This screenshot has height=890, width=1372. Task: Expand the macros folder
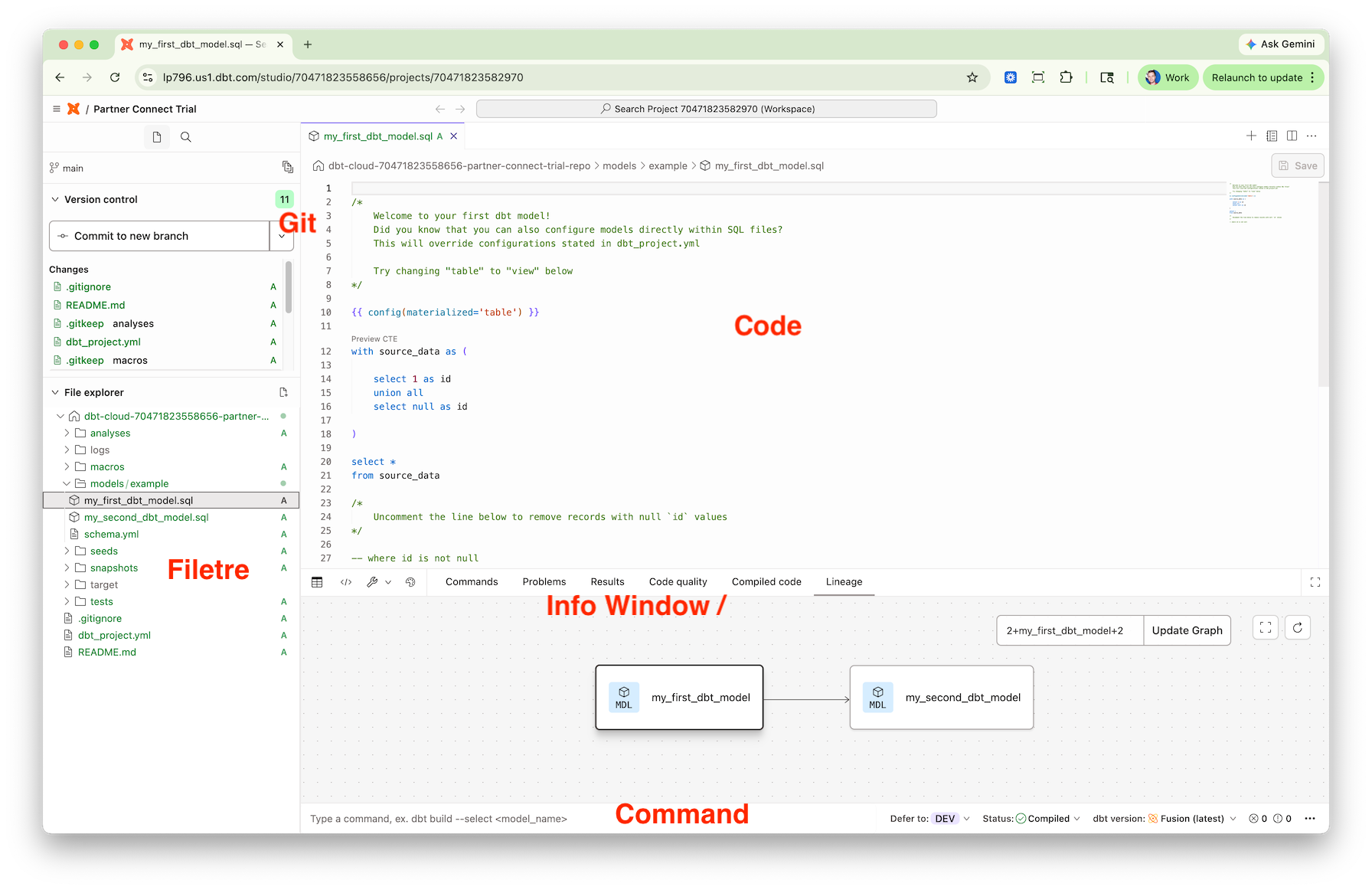[x=67, y=466]
